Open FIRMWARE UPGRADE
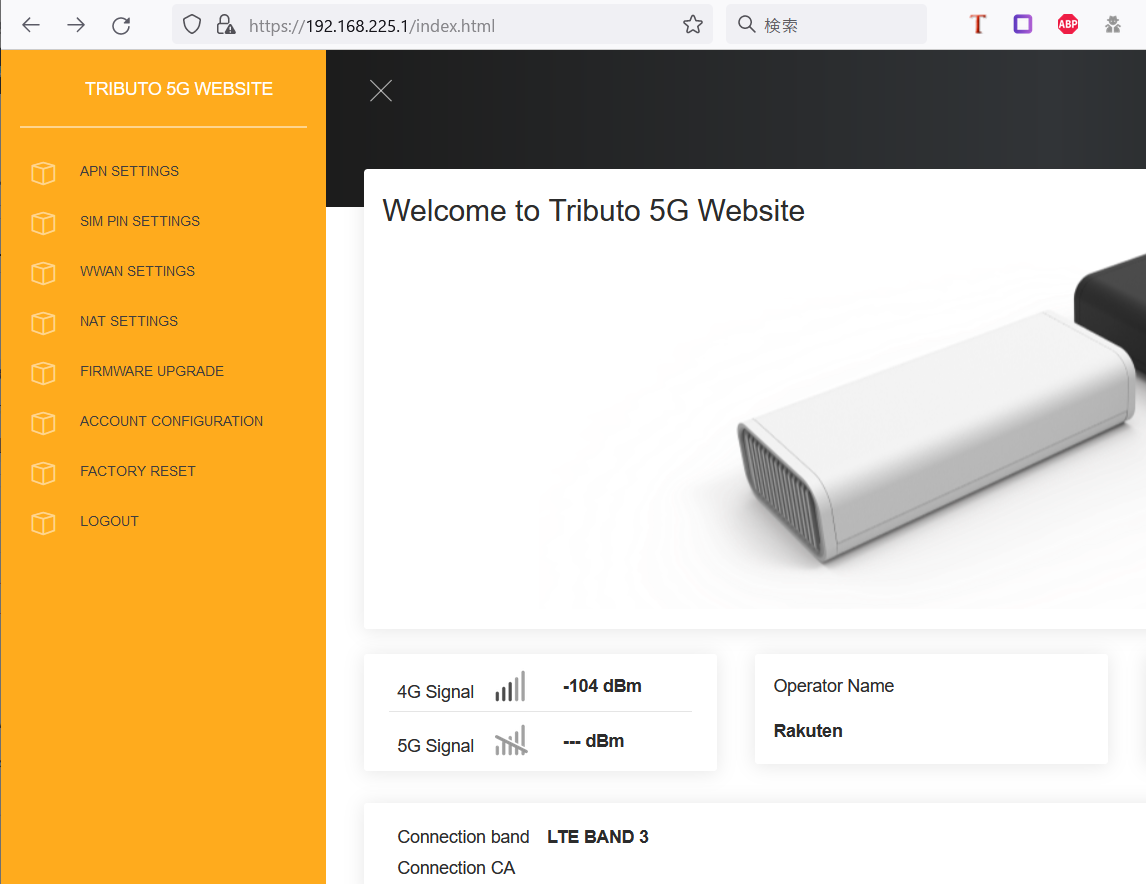Screen dimensions: 1146x884 pyautogui.click(x=152, y=371)
